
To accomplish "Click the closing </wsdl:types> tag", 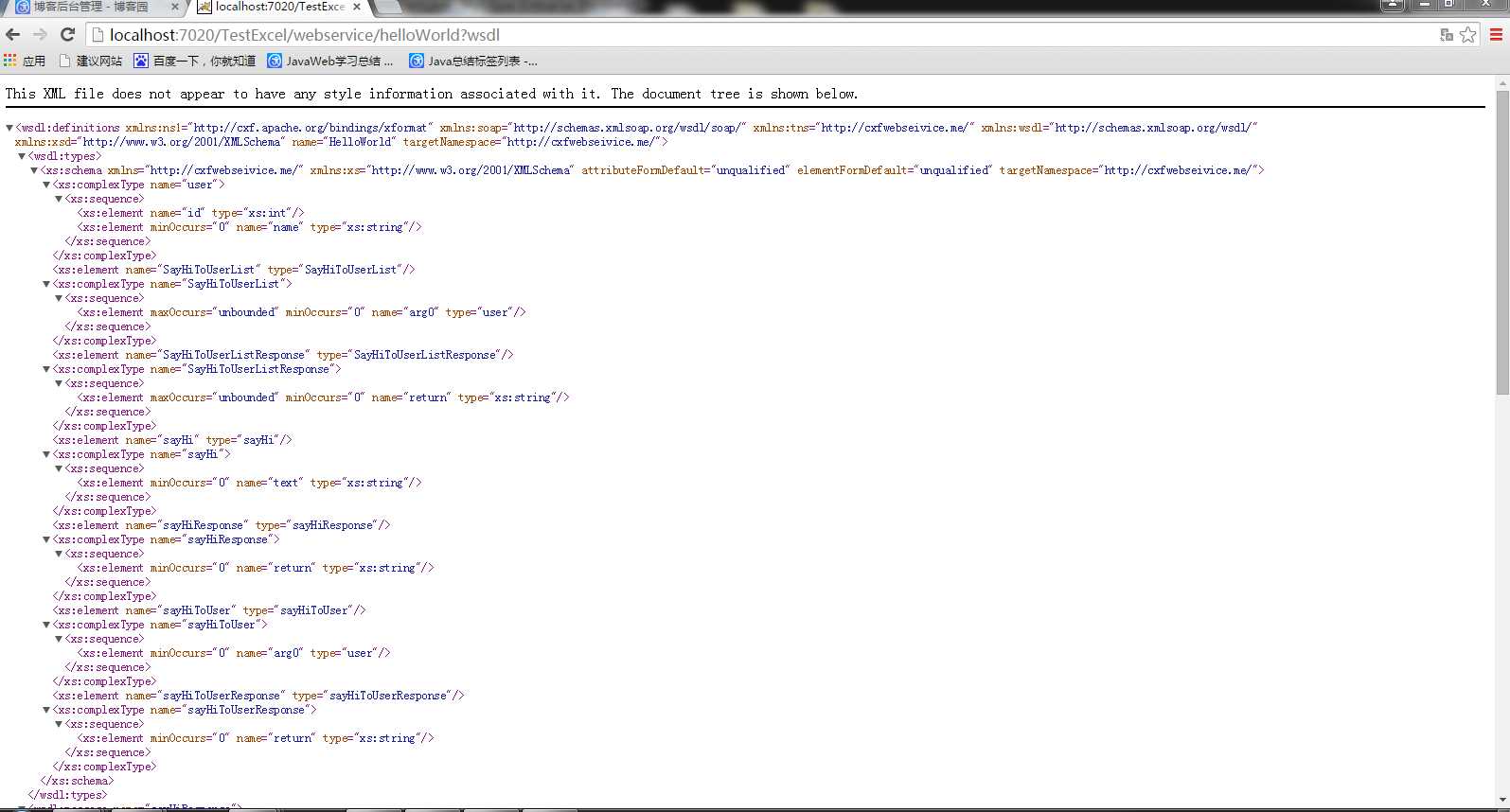I will point(67,795).
